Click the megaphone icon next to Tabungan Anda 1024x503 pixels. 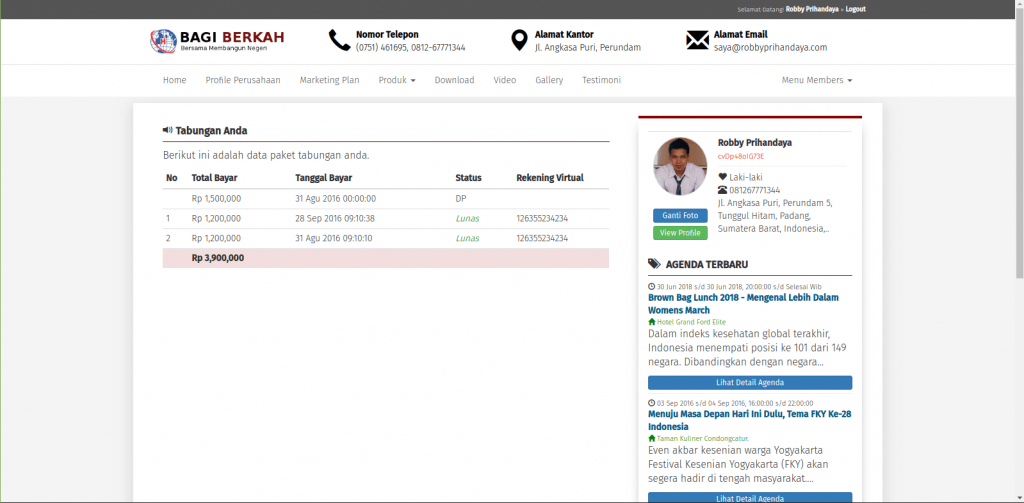[167, 130]
